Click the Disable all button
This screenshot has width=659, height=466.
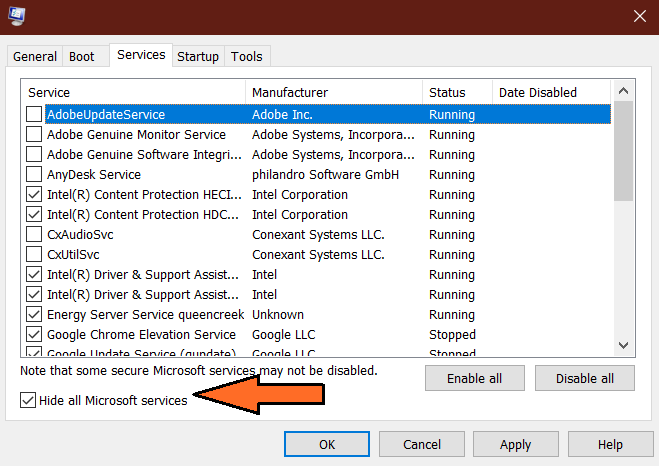[585, 378]
